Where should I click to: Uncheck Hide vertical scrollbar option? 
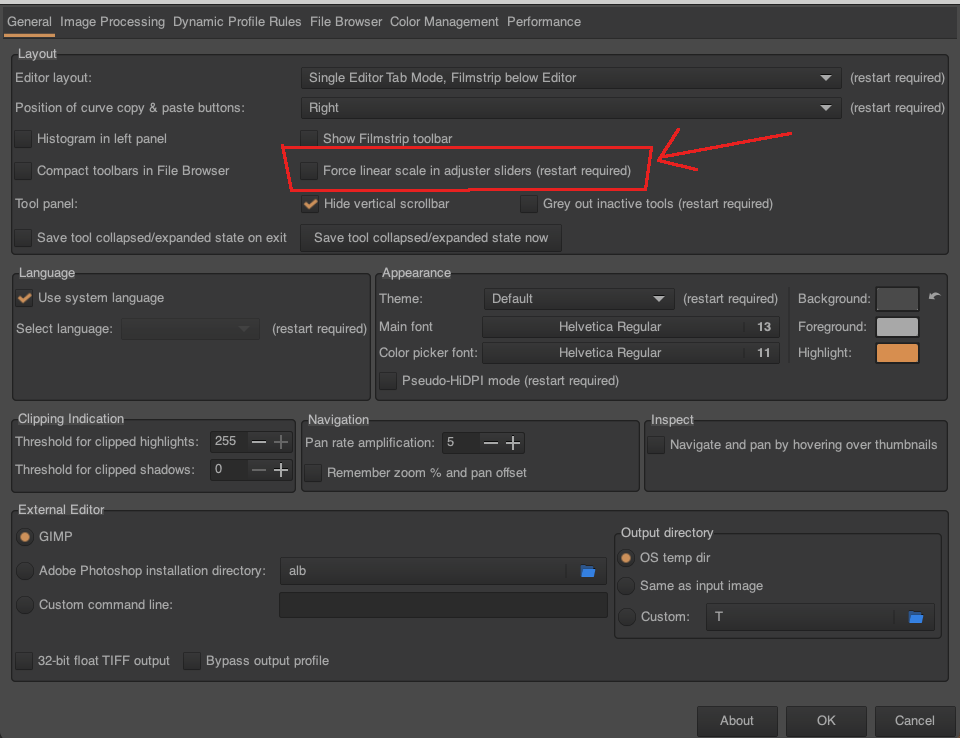click(310, 204)
